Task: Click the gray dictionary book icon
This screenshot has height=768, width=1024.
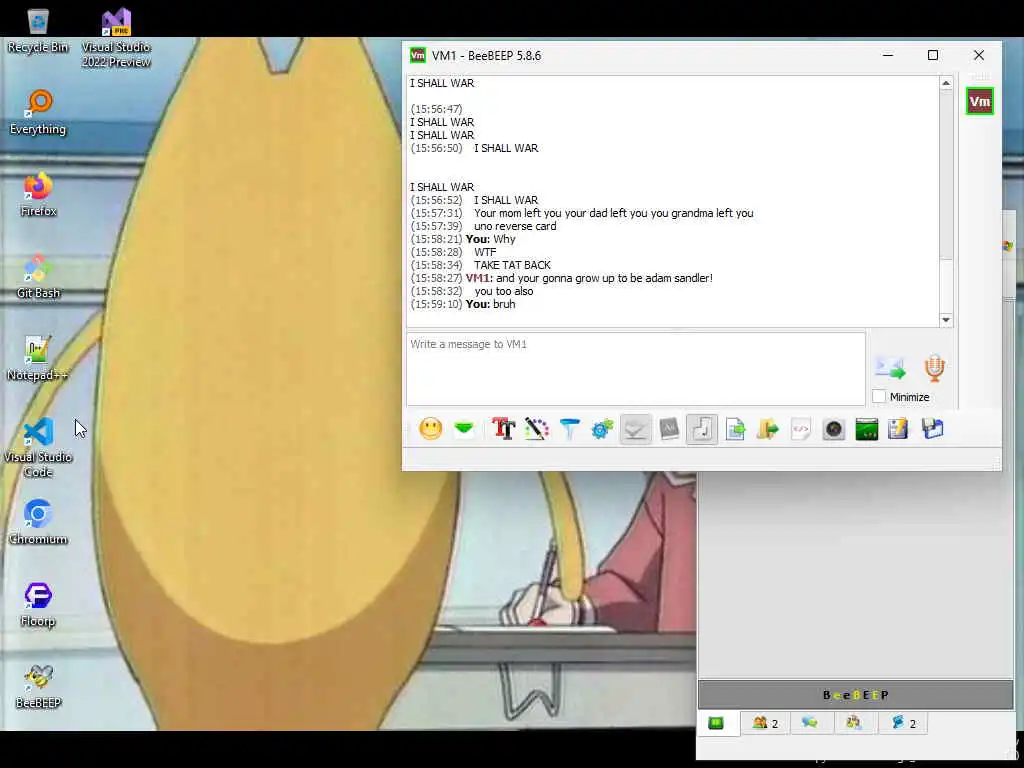Action: [x=669, y=429]
